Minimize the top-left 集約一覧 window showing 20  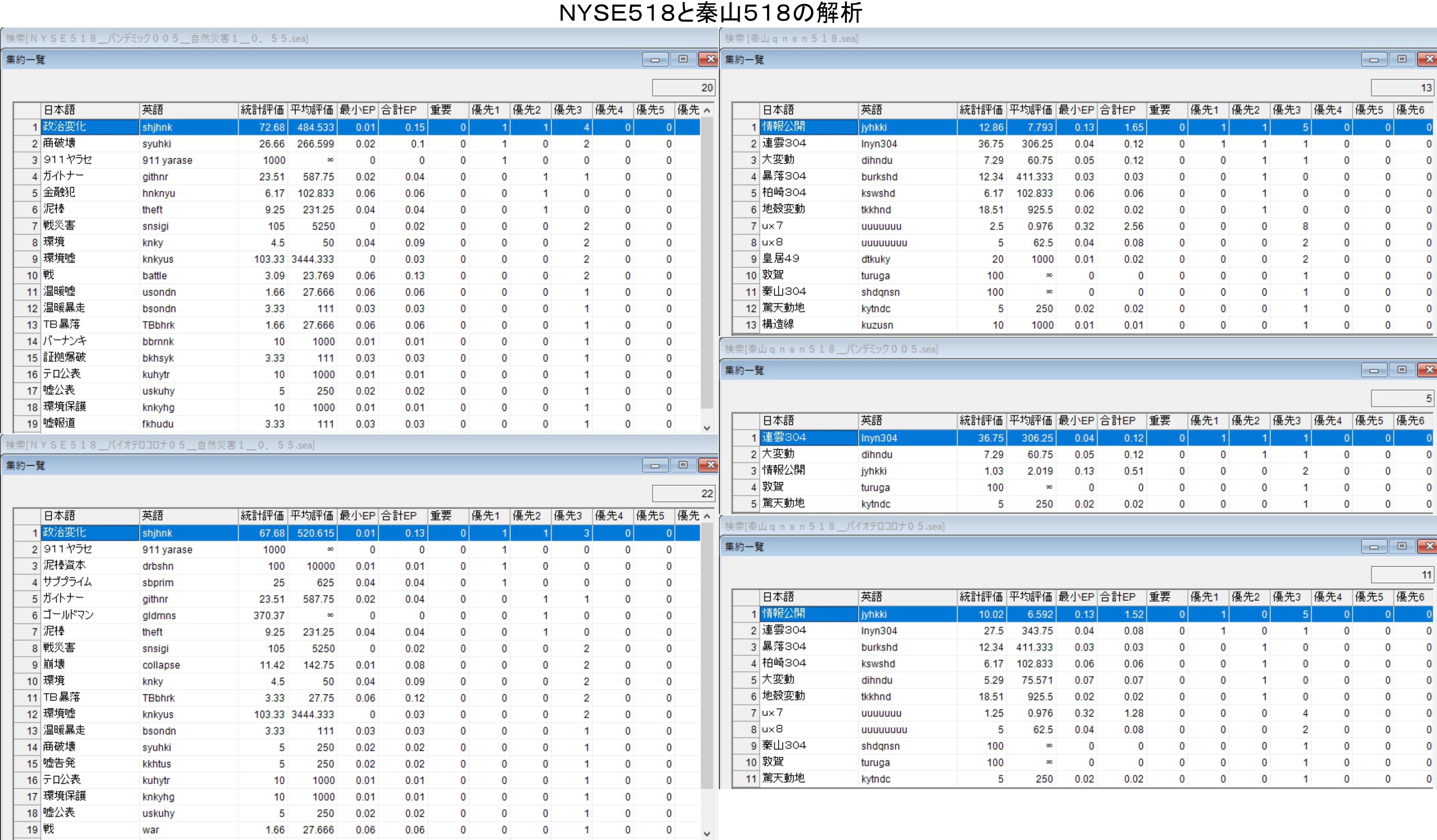click(x=654, y=60)
